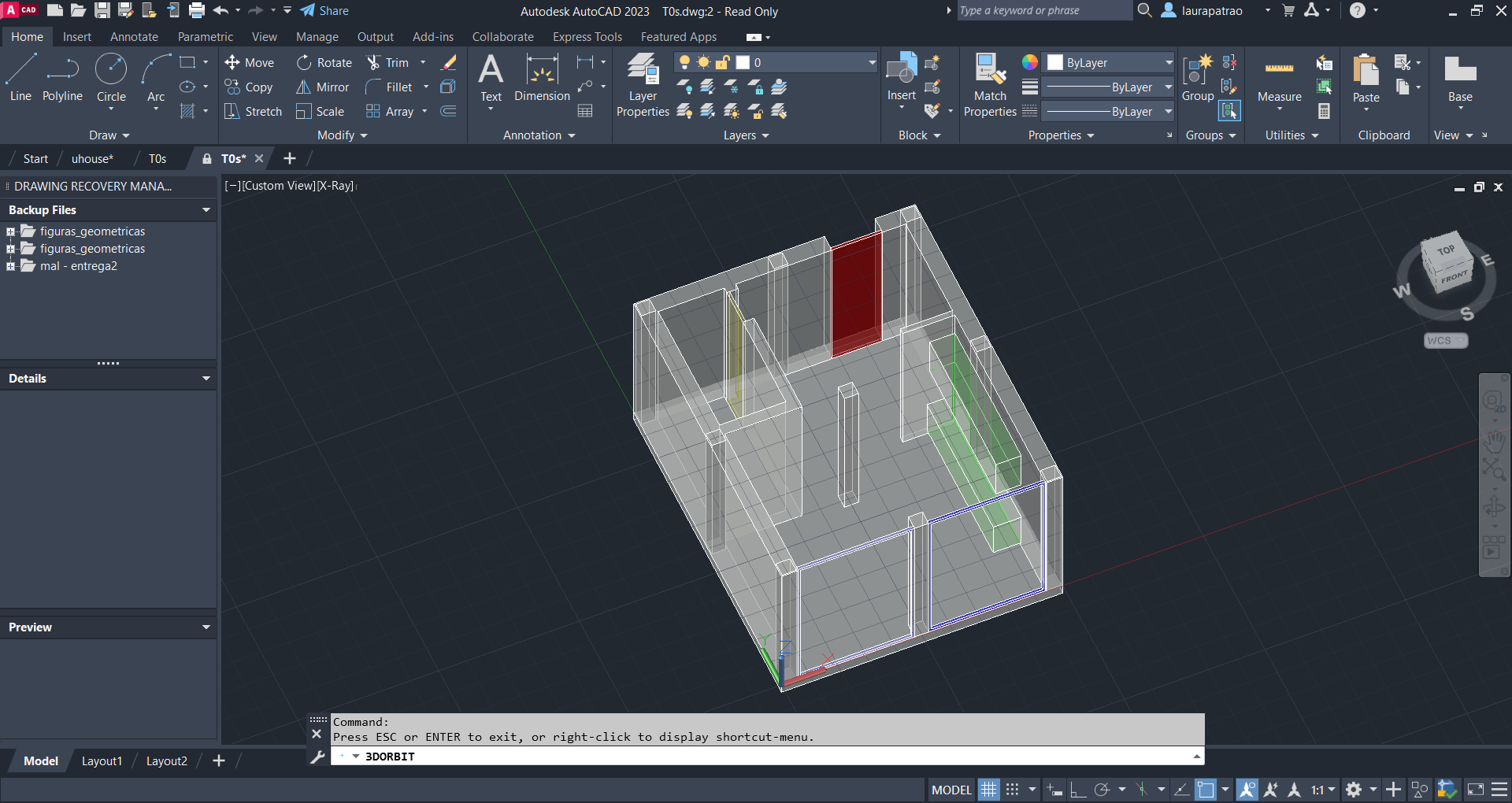Screen dimensions: 1512x803
Task: Select the Circle tool
Action: click(x=111, y=78)
